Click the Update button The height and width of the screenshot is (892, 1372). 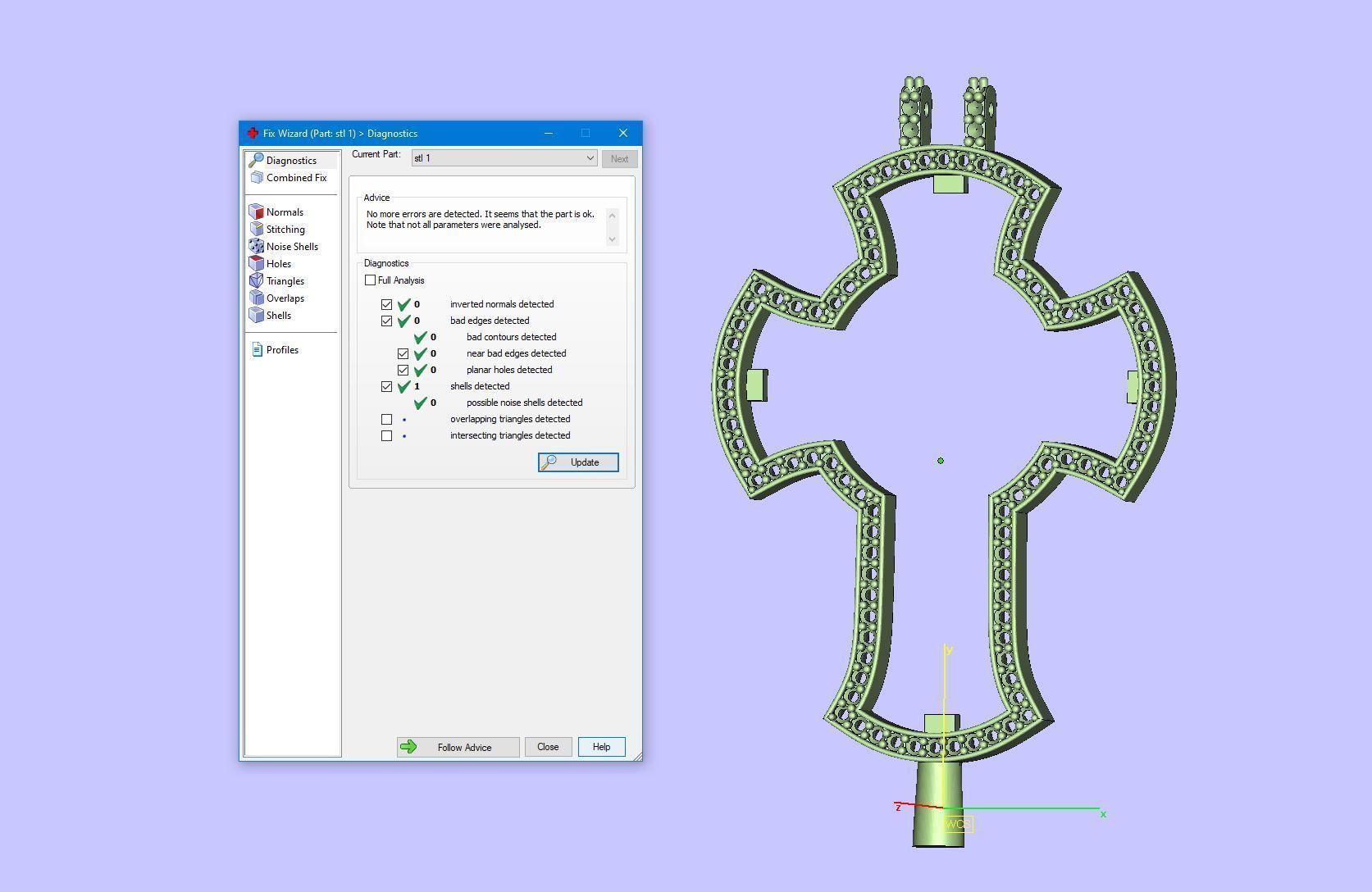point(578,462)
